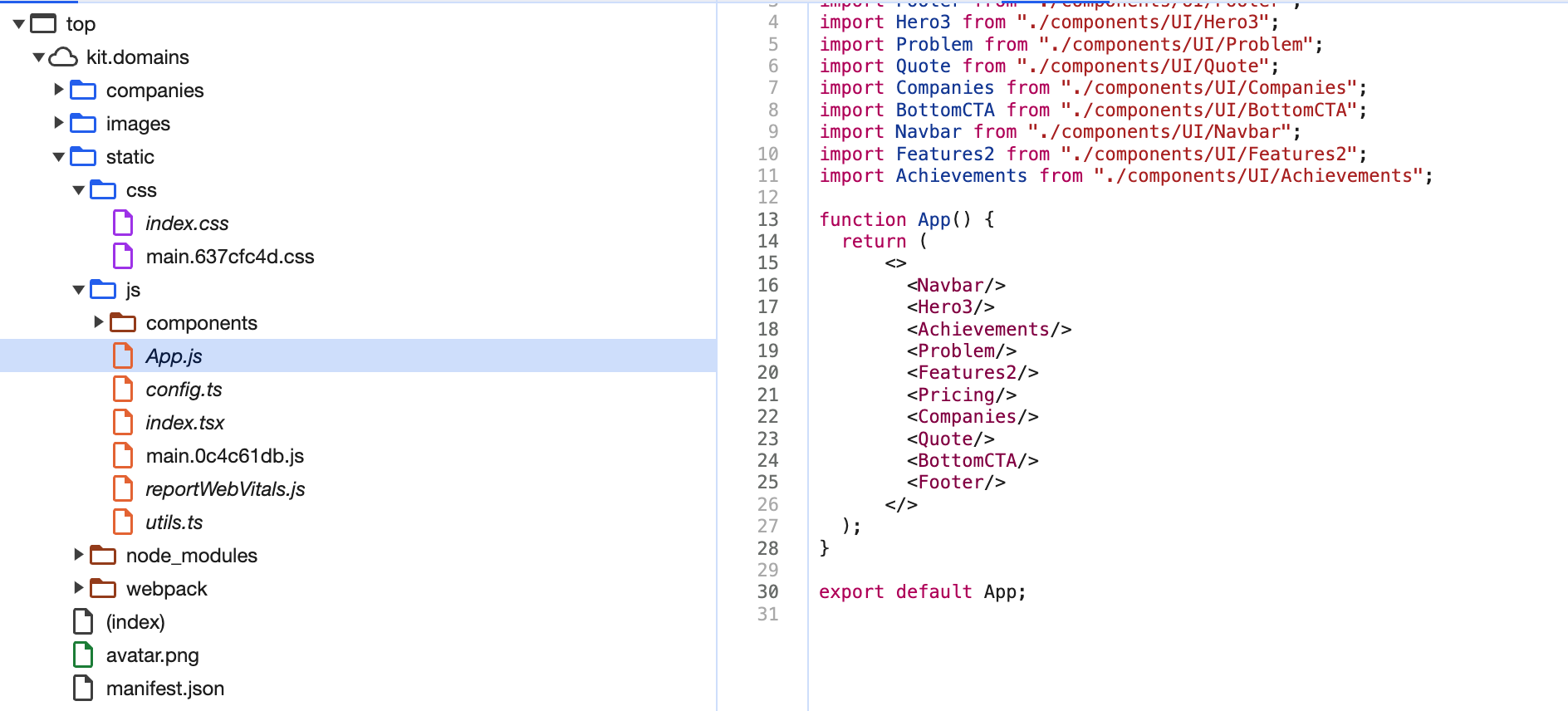Click the manifest.json file icon
Screen dimensions: 1568x711
coord(83,689)
